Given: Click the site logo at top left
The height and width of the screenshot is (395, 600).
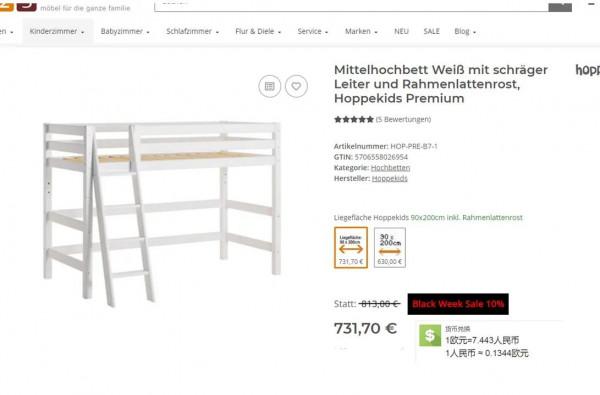Looking at the screenshot, I should pyautogui.click(x=18, y=5).
